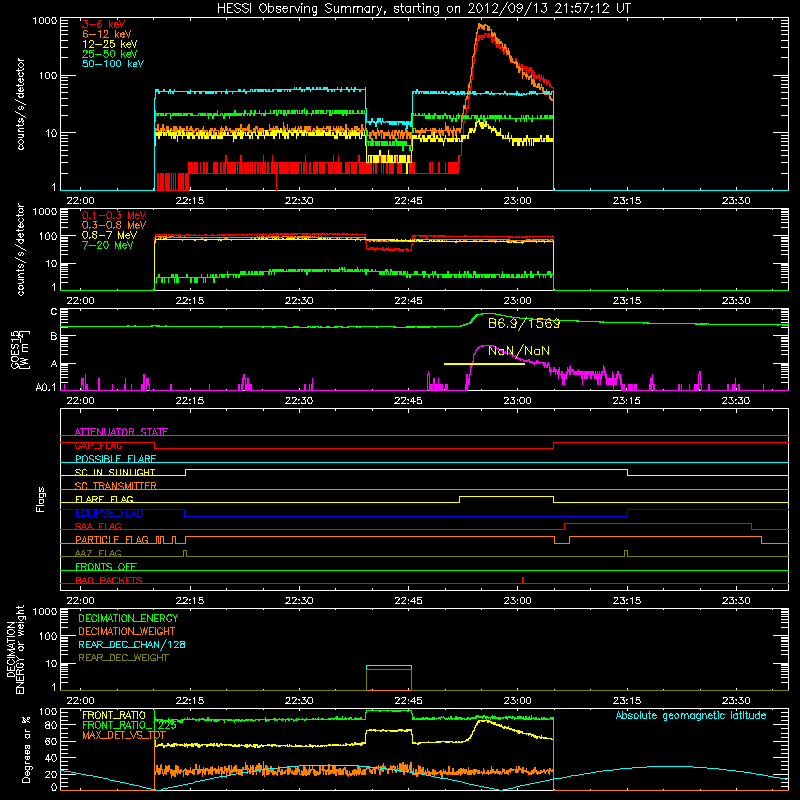The image size is (800, 800).
Task: Click the Absolute geomagnetic latitude label
Action: pyautogui.click(x=691, y=716)
